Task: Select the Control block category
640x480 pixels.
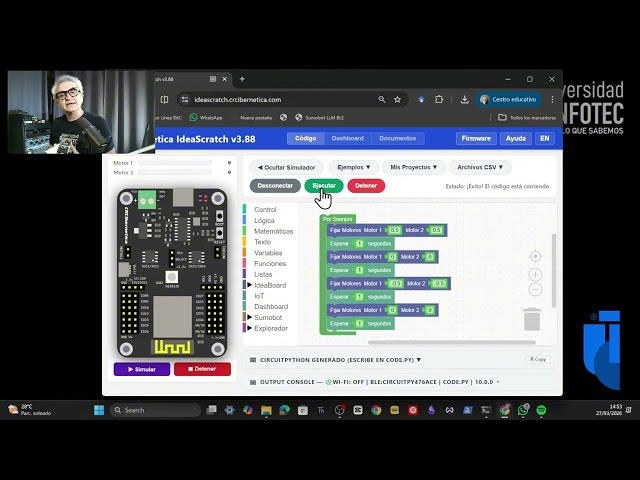Action: (x=265, y=209)
